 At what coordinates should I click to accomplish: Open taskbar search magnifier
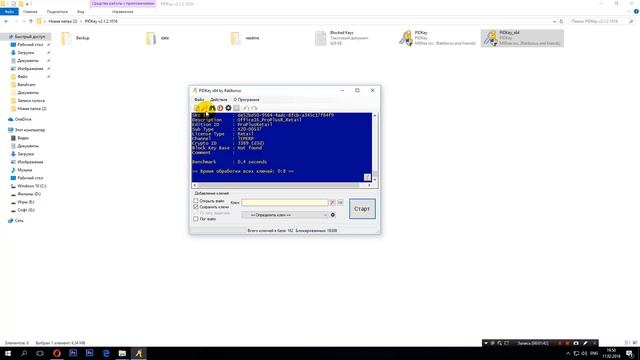pos(24,353)
